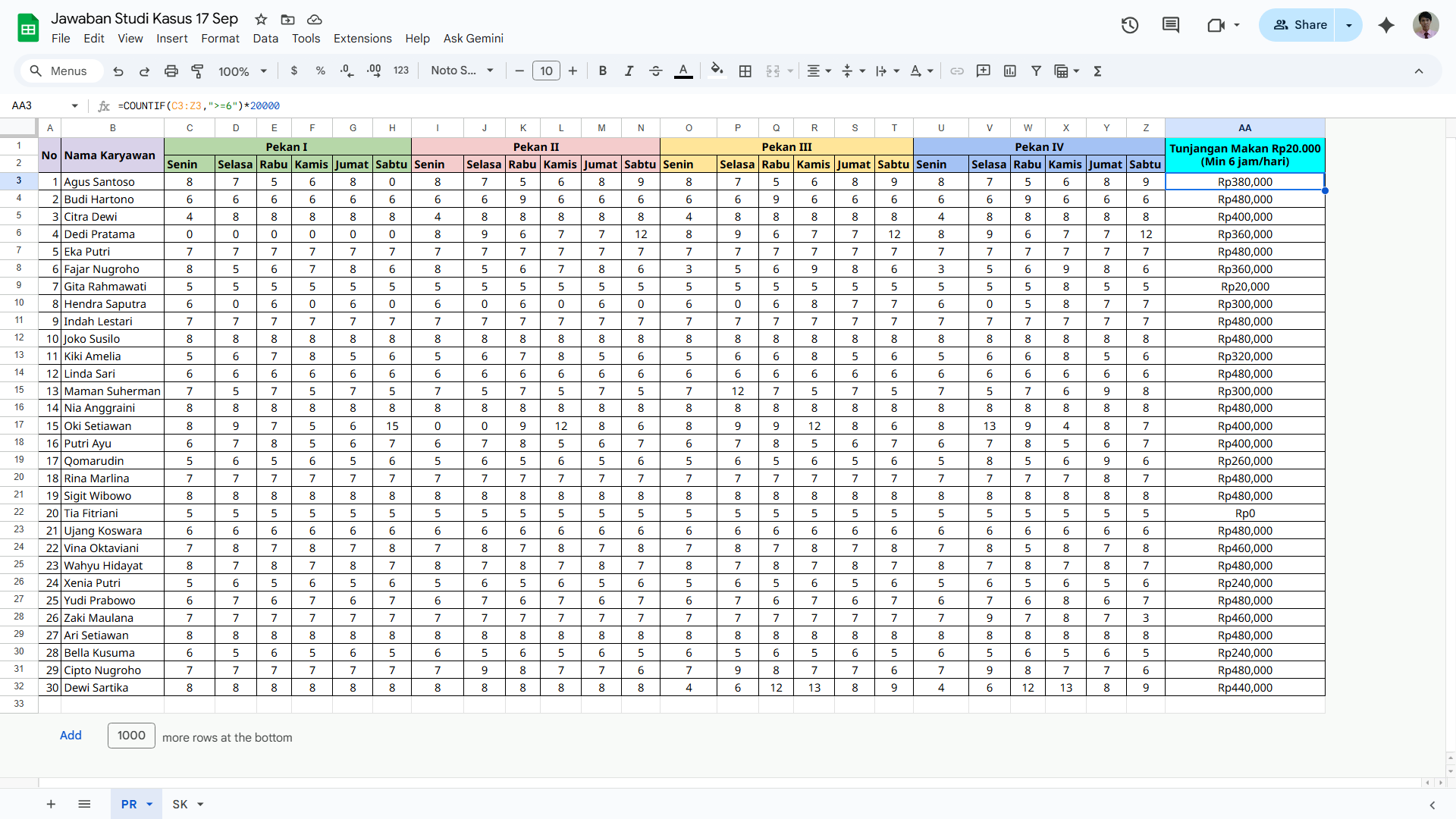The width and height of the screenshot is (1456, 819).
Task: Select the Paint format tool
Action: coord(197,71)
